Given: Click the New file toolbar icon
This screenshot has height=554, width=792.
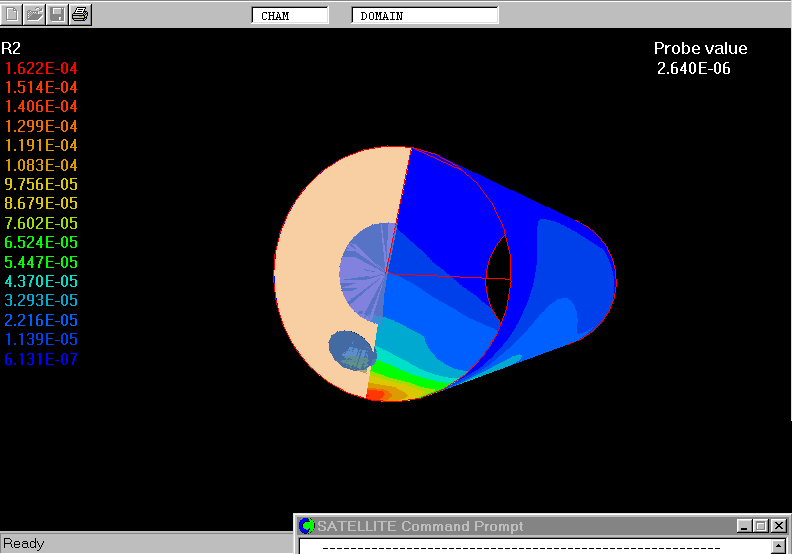Looking at the screenshot, I should [12, 14].
